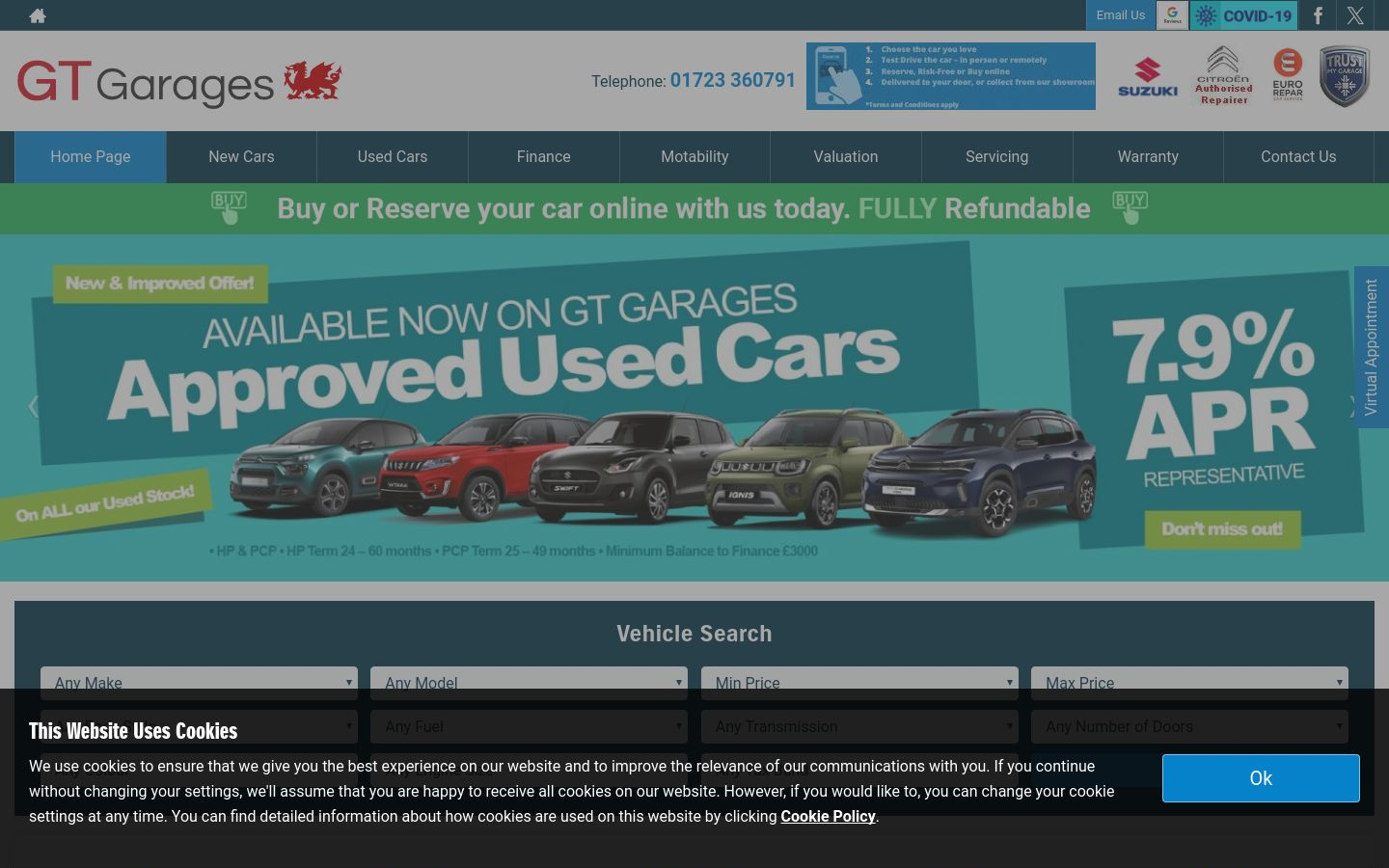Click the right Buy hand icon
This screenshot has width=1389, height=868.
(1130, 207)
